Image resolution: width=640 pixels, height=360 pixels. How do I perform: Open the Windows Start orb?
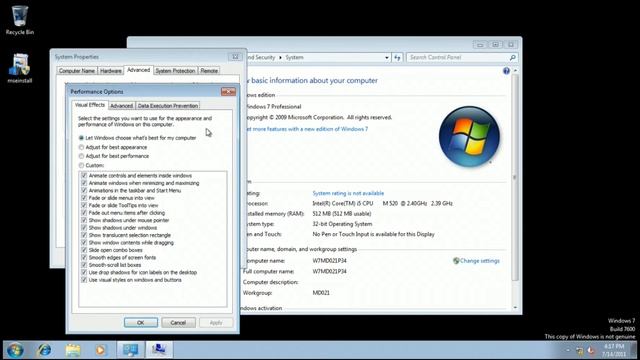15,350
